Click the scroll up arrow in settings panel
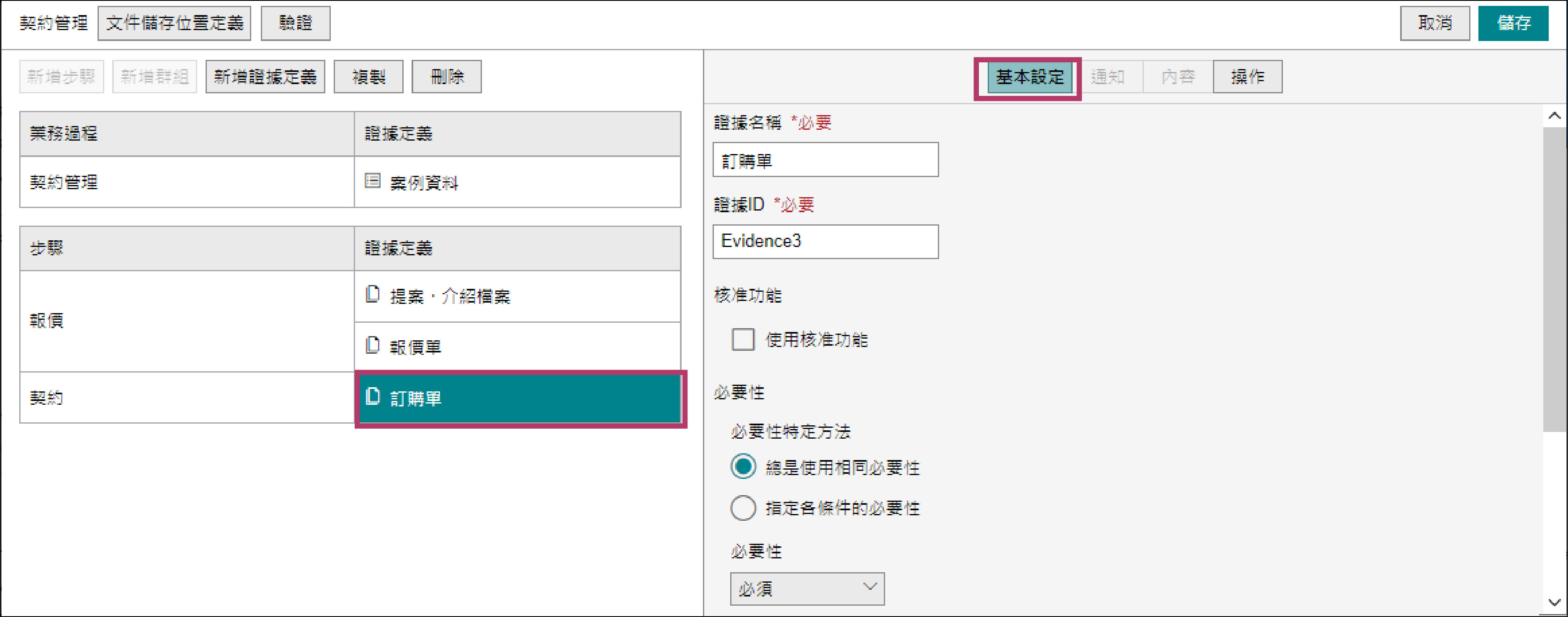The image size is (1568, 617). (1554, 116)
